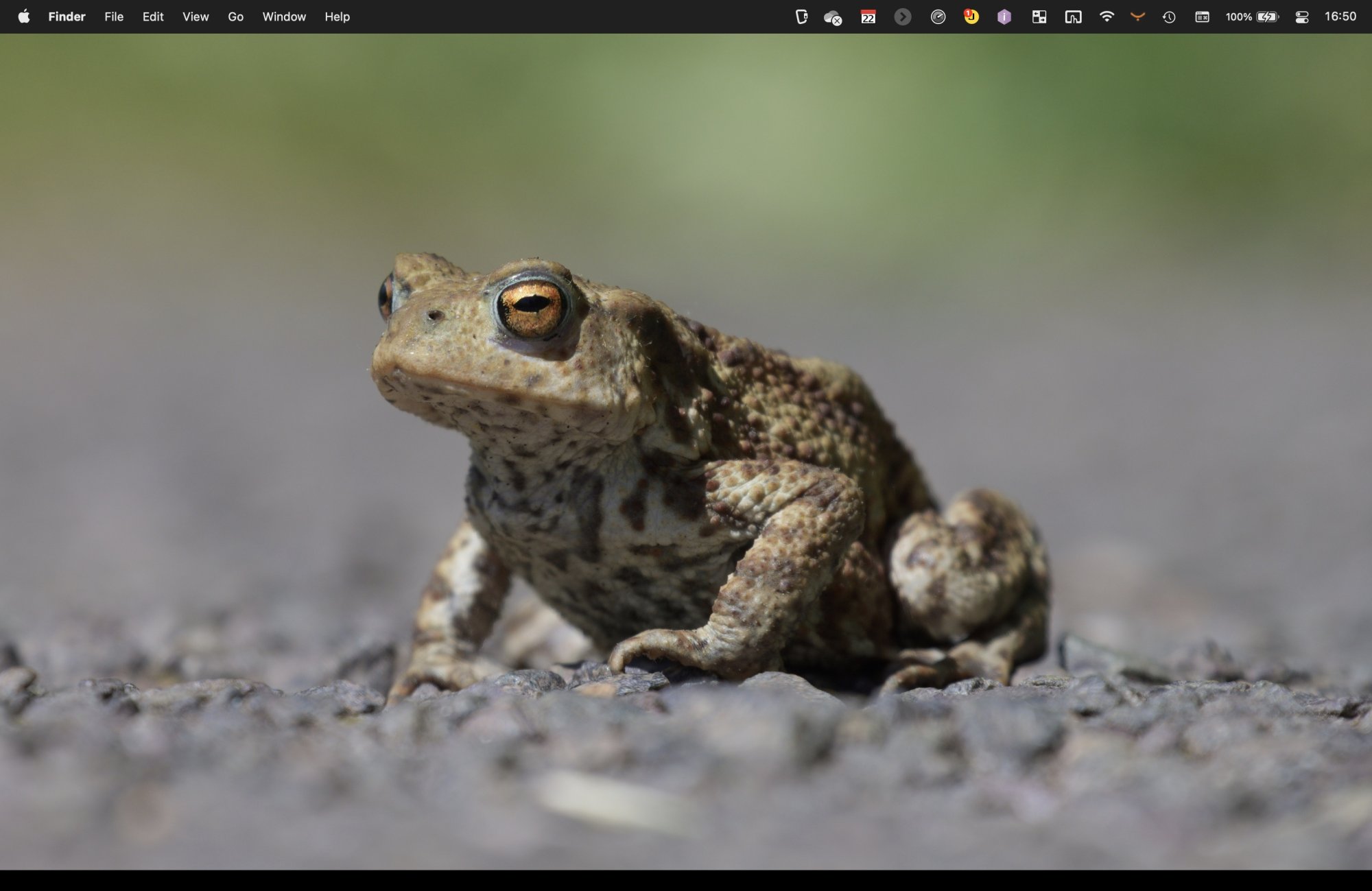Open the Finder application menu
Screen dimensions: 1372x891
click(67, 16)
